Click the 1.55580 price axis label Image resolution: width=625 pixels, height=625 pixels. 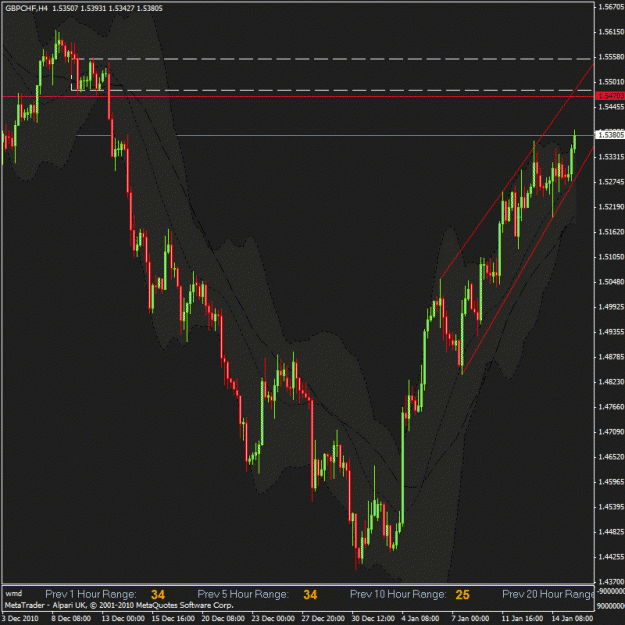pyautogui.click(x=611, y=57)
